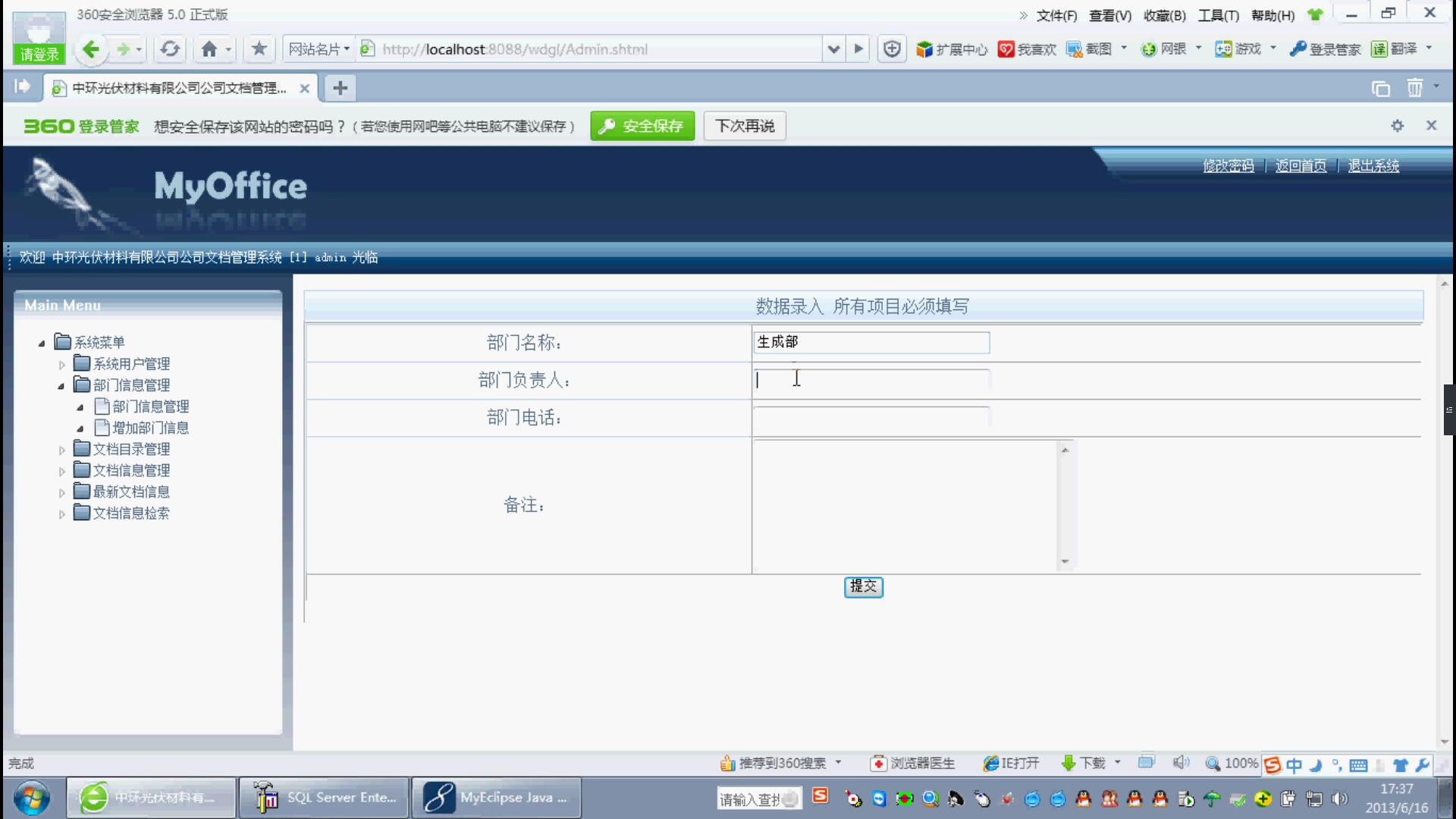Open the 工具(T) menu
The height and width of the screenshot is (819, 1456).
pyautogui.click(x=1218, y=16)
